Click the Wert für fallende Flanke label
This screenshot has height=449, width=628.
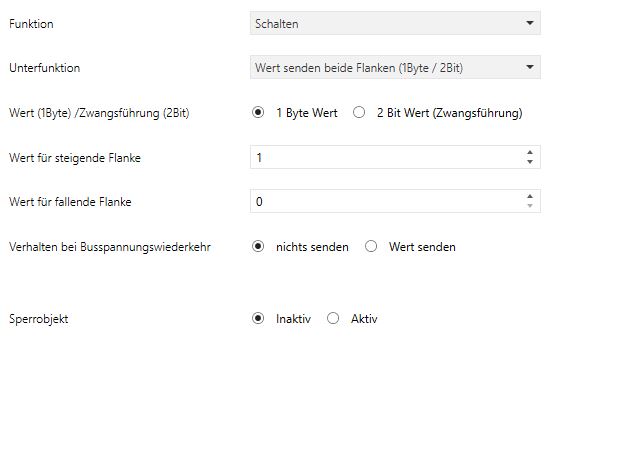[70, 201]
